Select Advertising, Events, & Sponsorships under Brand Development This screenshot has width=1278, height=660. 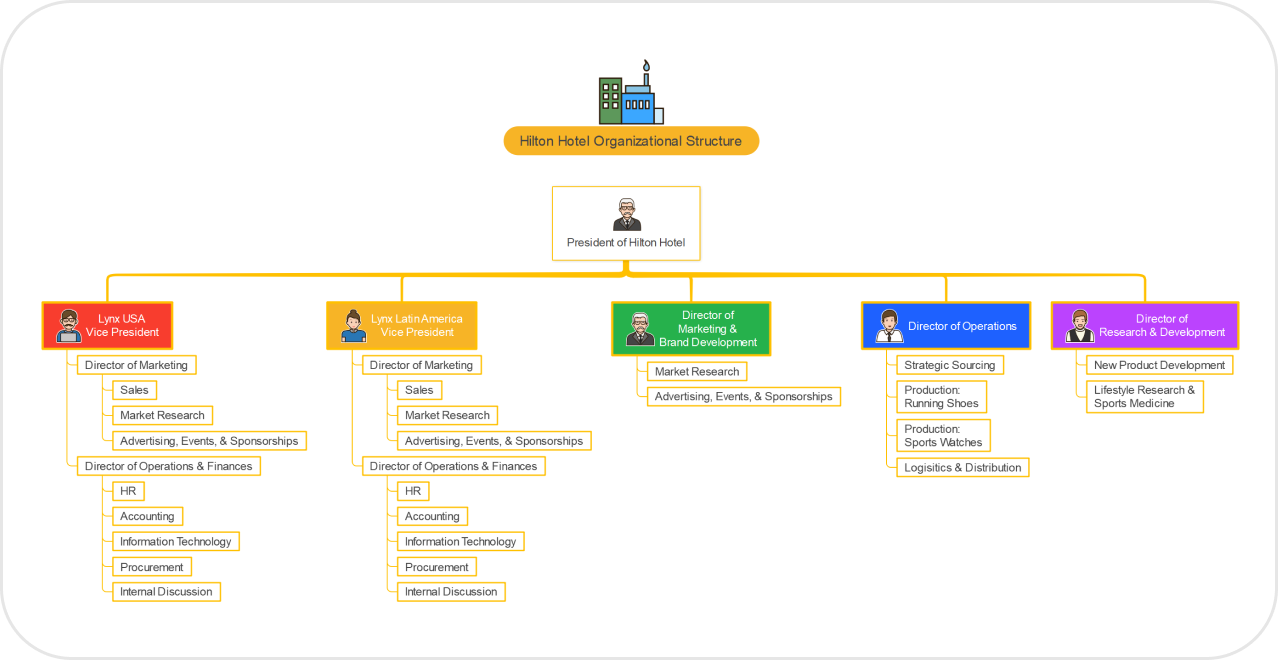(x=744, y=397)
